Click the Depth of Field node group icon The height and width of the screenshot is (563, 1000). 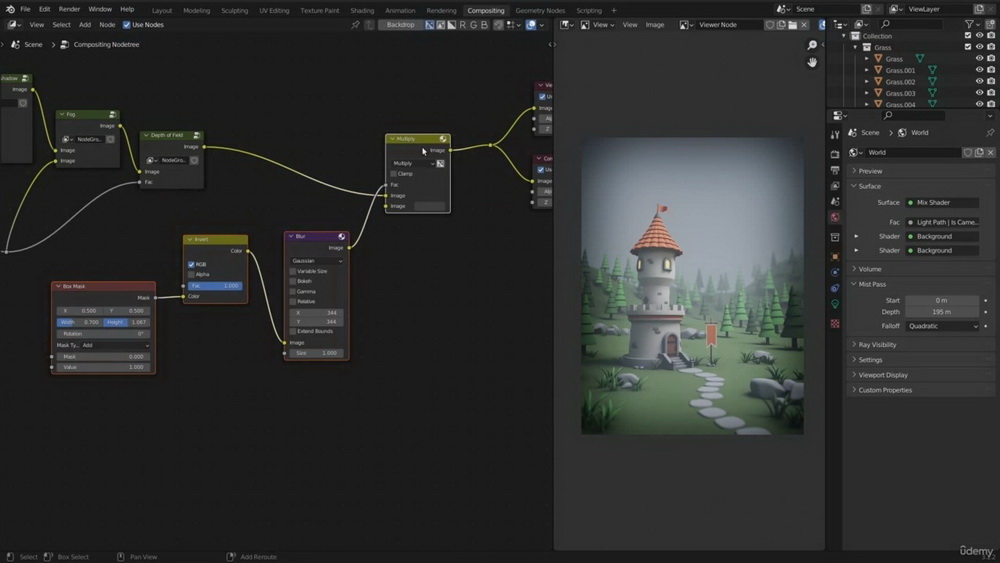click(196, 135)
